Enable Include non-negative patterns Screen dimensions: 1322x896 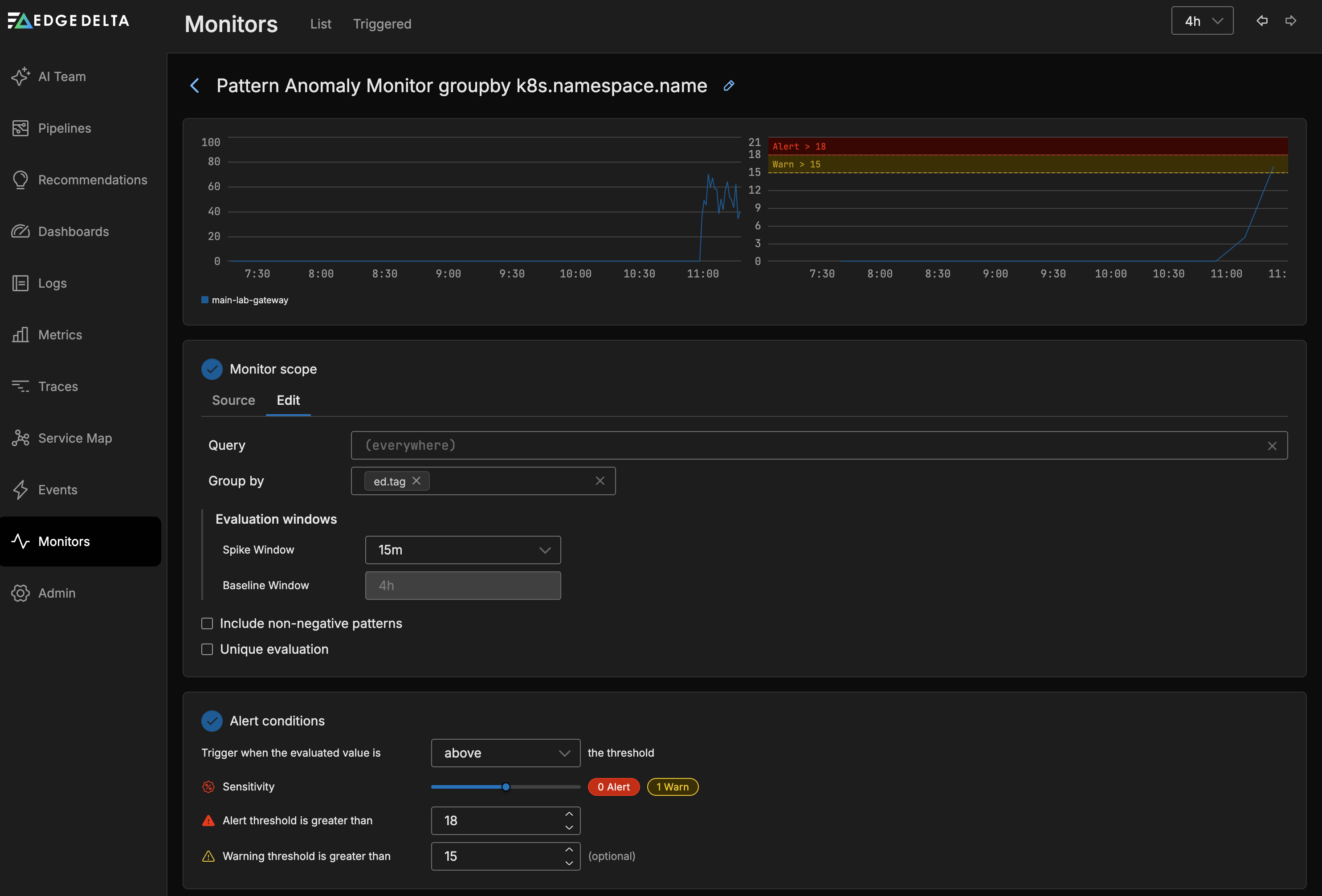[x=207, y=623]
